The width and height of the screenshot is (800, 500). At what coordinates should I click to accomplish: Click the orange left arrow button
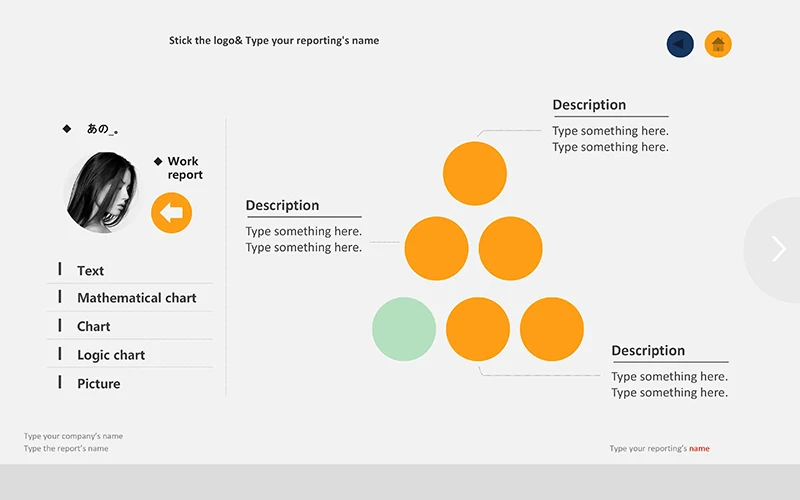[171, 213]
